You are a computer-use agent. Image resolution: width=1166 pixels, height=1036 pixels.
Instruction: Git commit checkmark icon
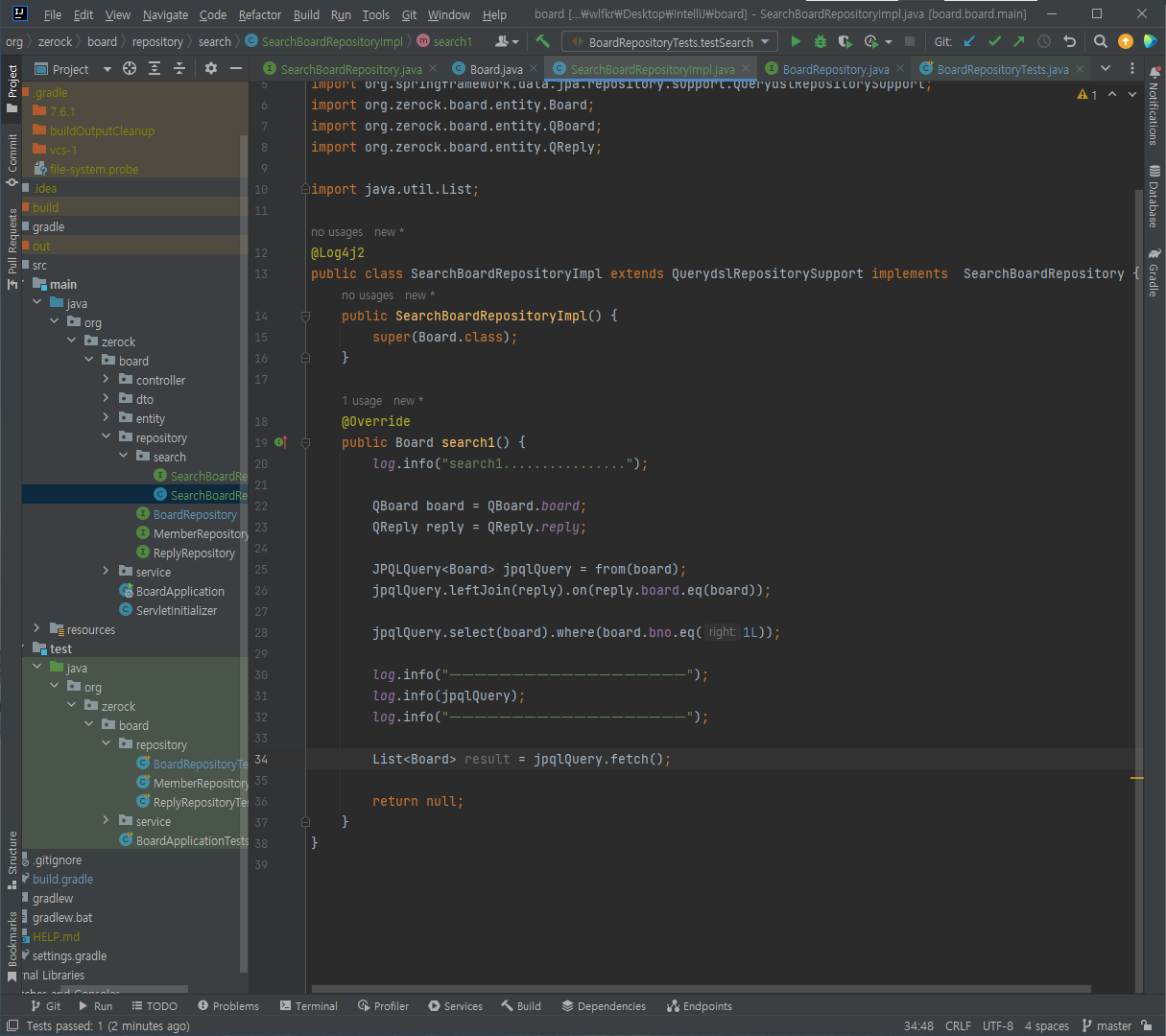(x=994, y=41)
